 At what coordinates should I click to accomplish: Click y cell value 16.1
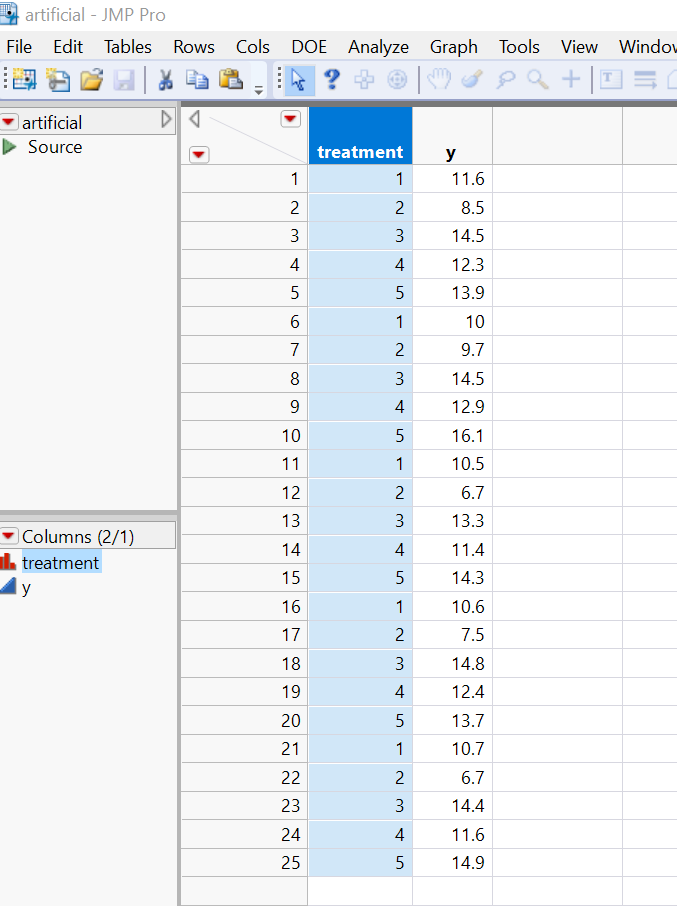tap(452, 435)
